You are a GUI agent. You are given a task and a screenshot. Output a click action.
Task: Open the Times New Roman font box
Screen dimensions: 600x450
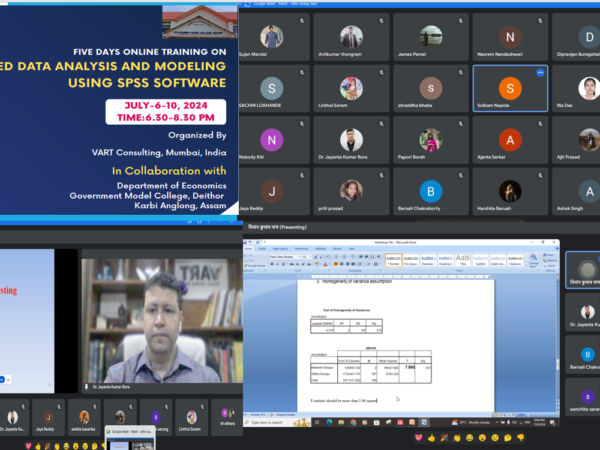tap(285, 257)
